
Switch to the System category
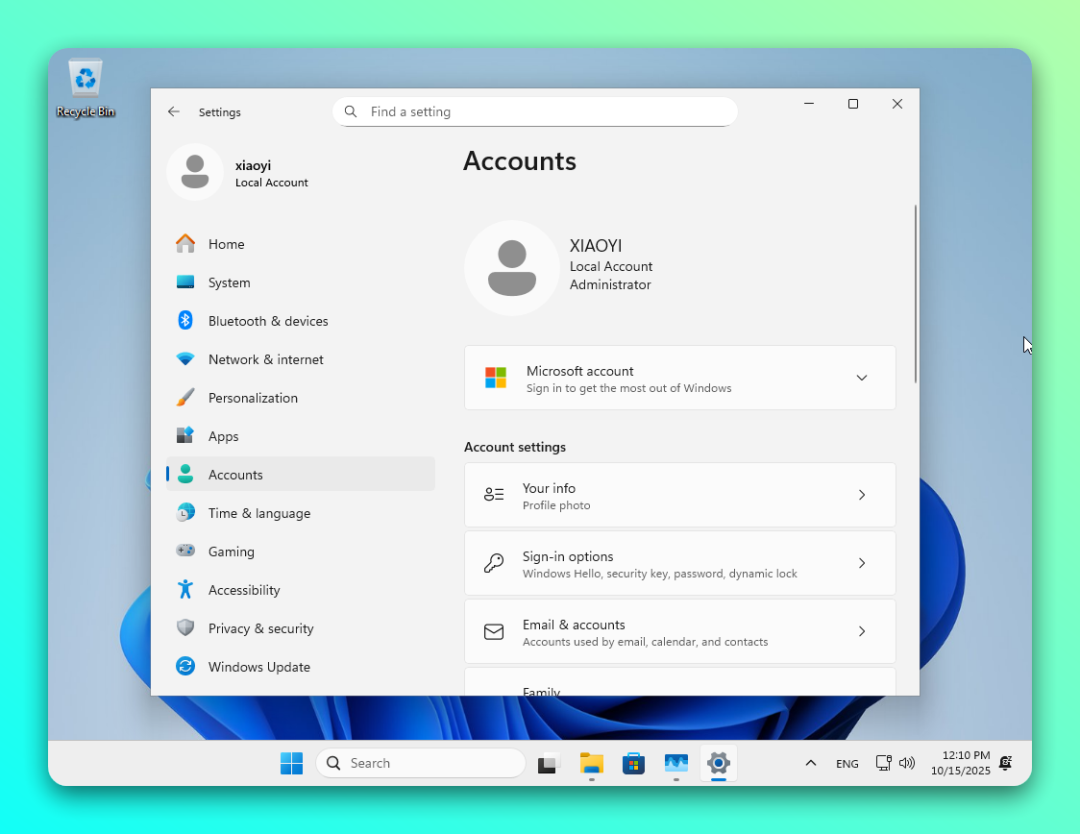tap(228, 283)
